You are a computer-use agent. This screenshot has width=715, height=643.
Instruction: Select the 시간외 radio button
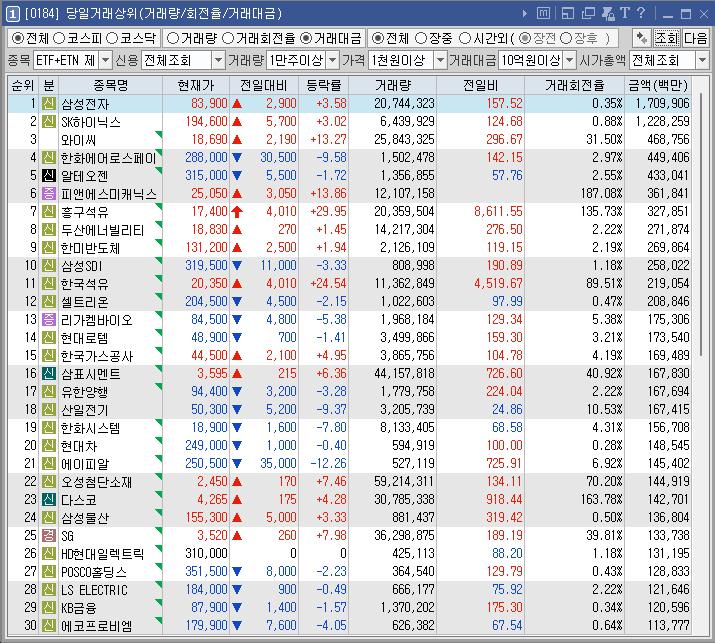[x=465, y=38]
